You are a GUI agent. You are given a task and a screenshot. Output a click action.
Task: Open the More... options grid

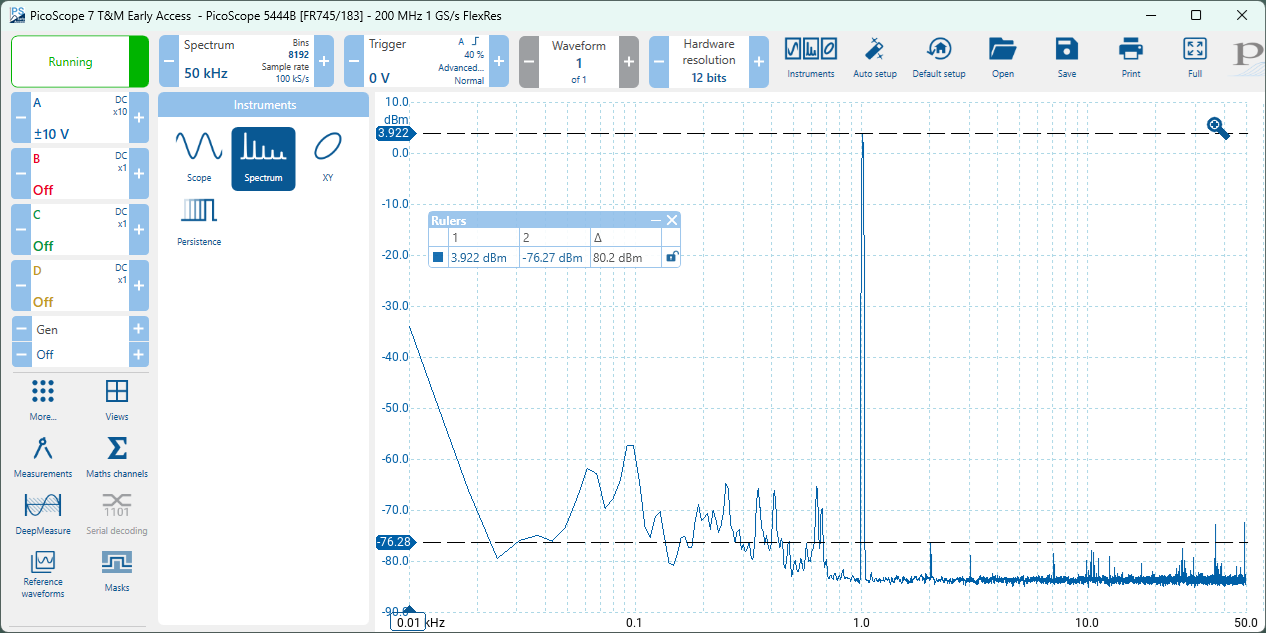point(43,400)
